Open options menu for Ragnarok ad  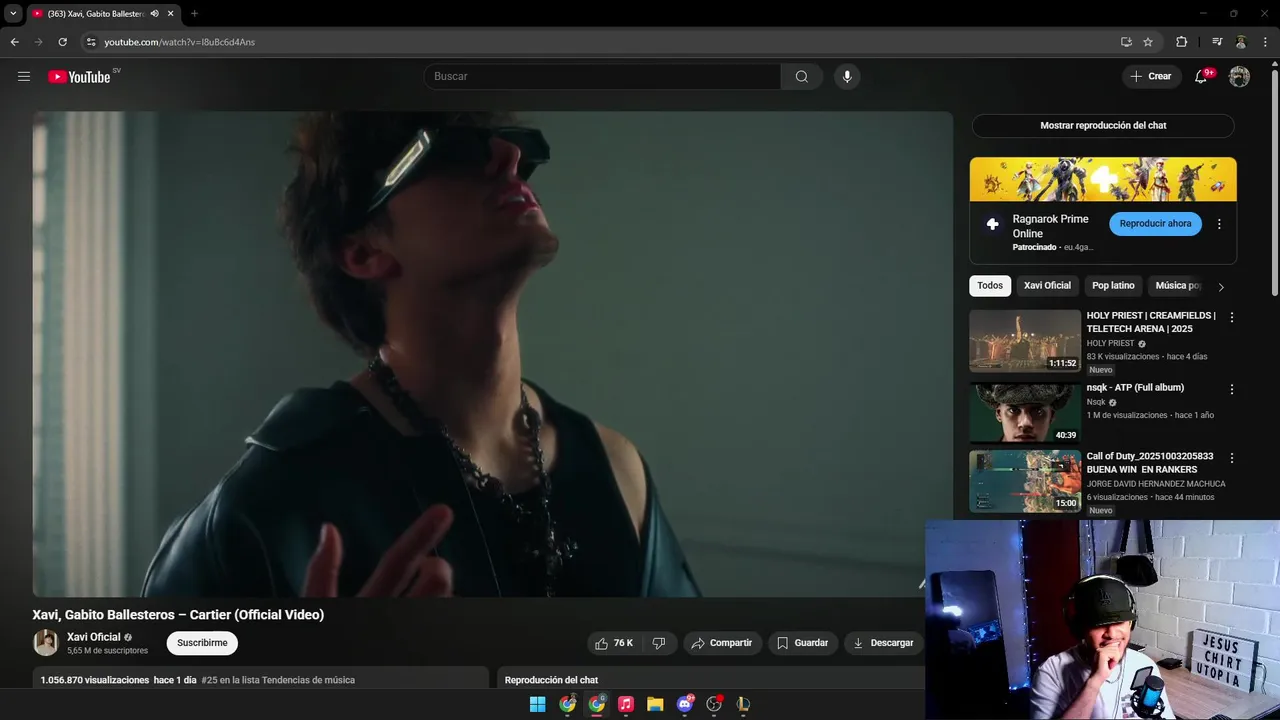pyautogui.click(x=1219, y=224)
